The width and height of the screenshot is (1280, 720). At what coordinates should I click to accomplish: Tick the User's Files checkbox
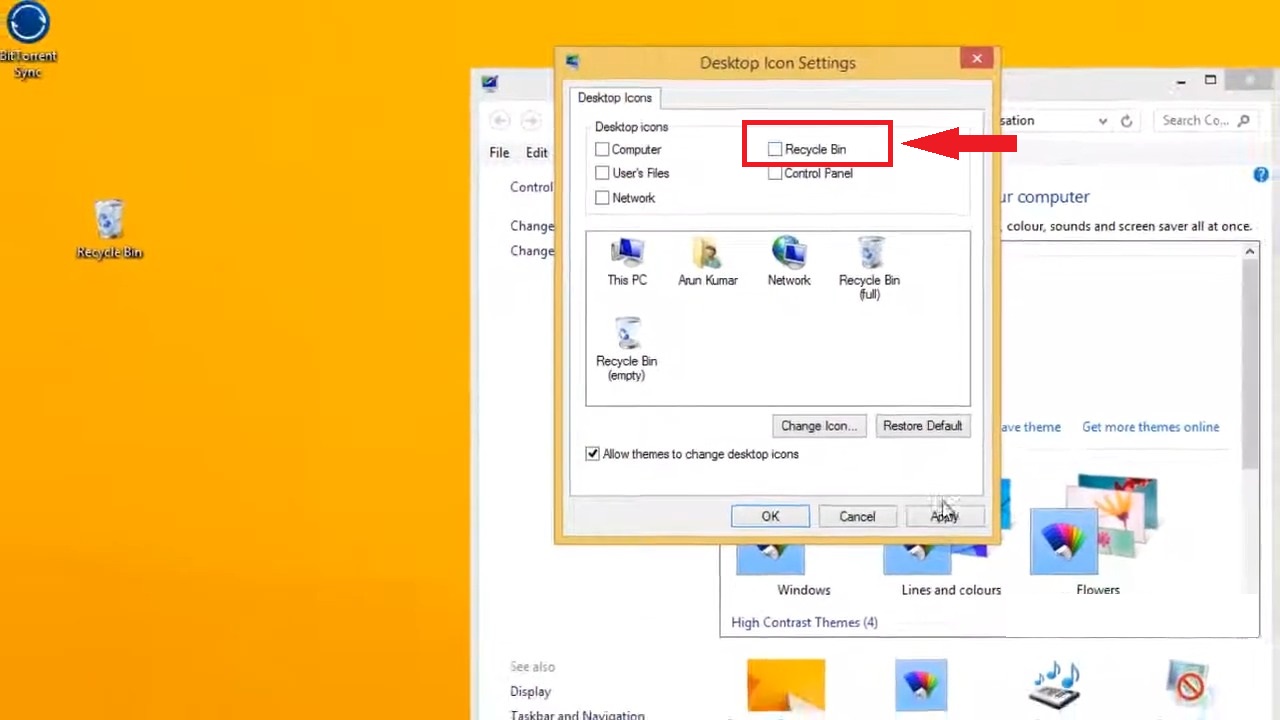pyautogui.click(x=602, y=174)
